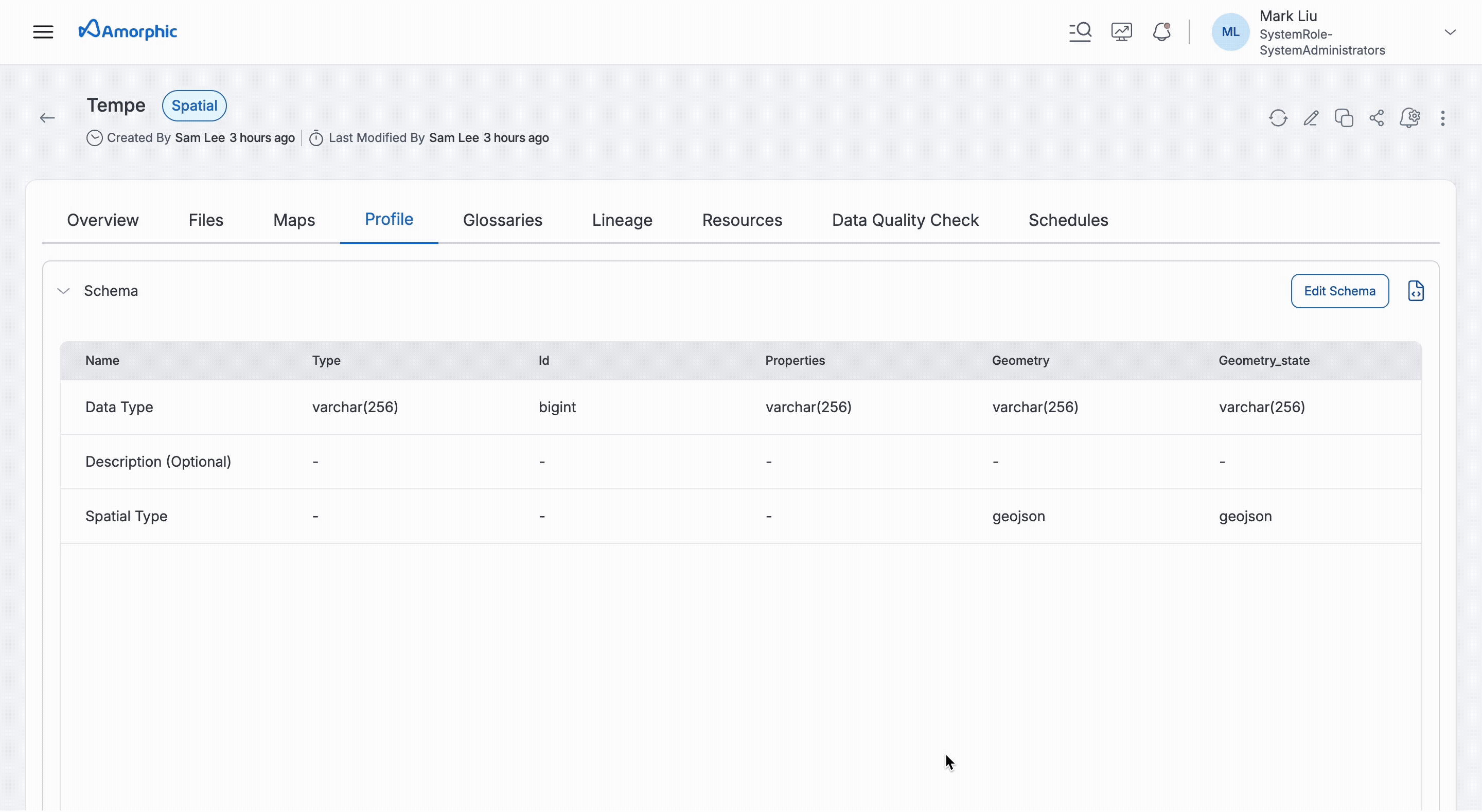1482x812 pixels.
Task: Open notification settings bell-gear icon
Action: (x=1409, y=118)
